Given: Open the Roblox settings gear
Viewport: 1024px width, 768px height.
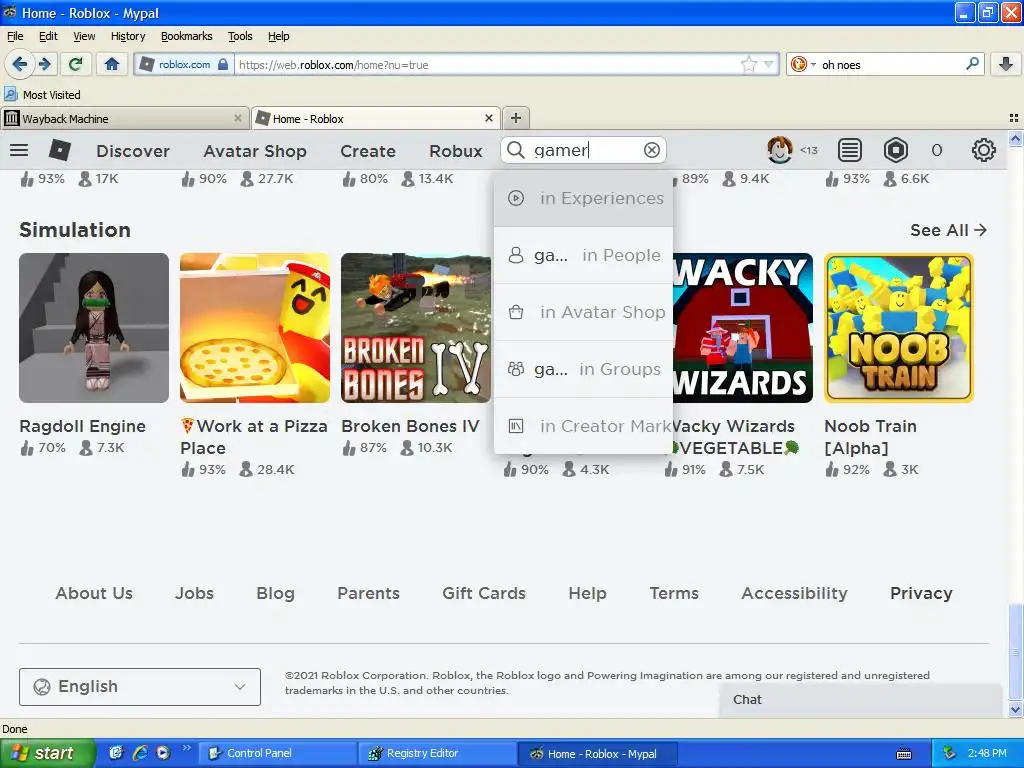Looking at the screenshot, I should [x=984, y=151].
